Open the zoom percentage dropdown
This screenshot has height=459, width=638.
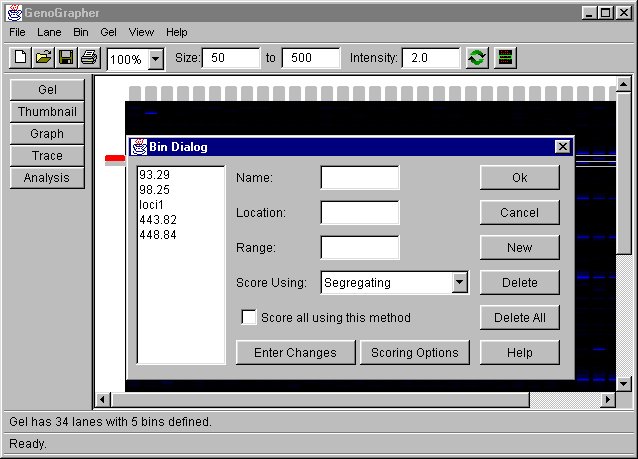click(x=155, y=59)
